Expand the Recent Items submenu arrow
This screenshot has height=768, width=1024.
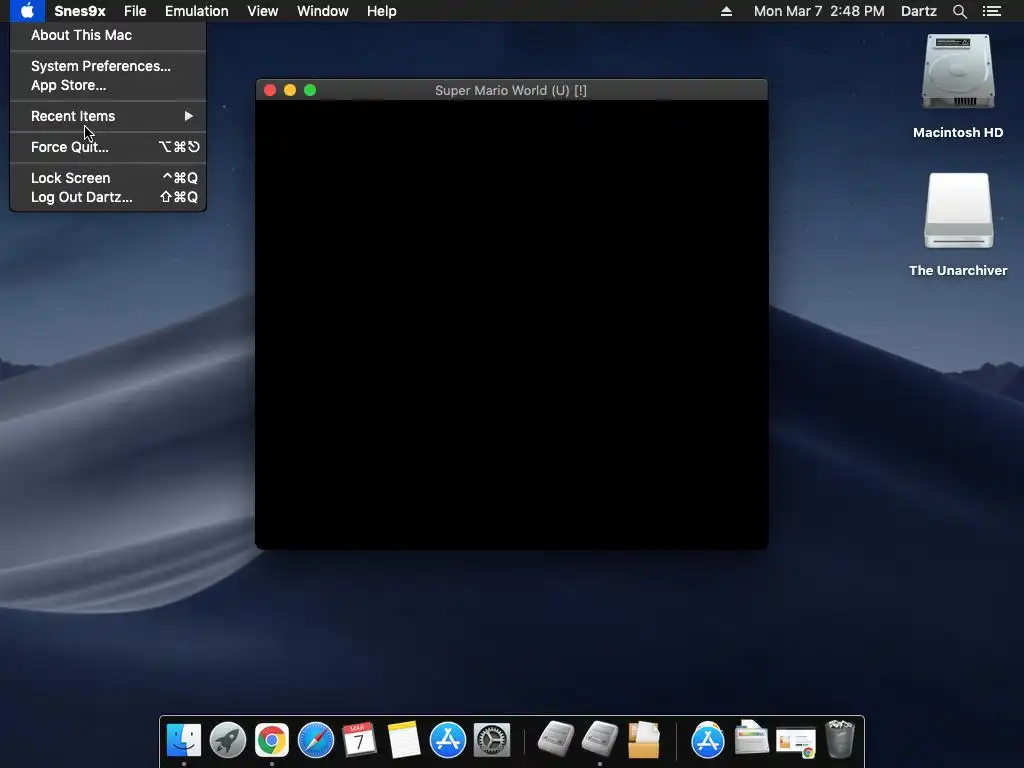[x=189, y=116]
